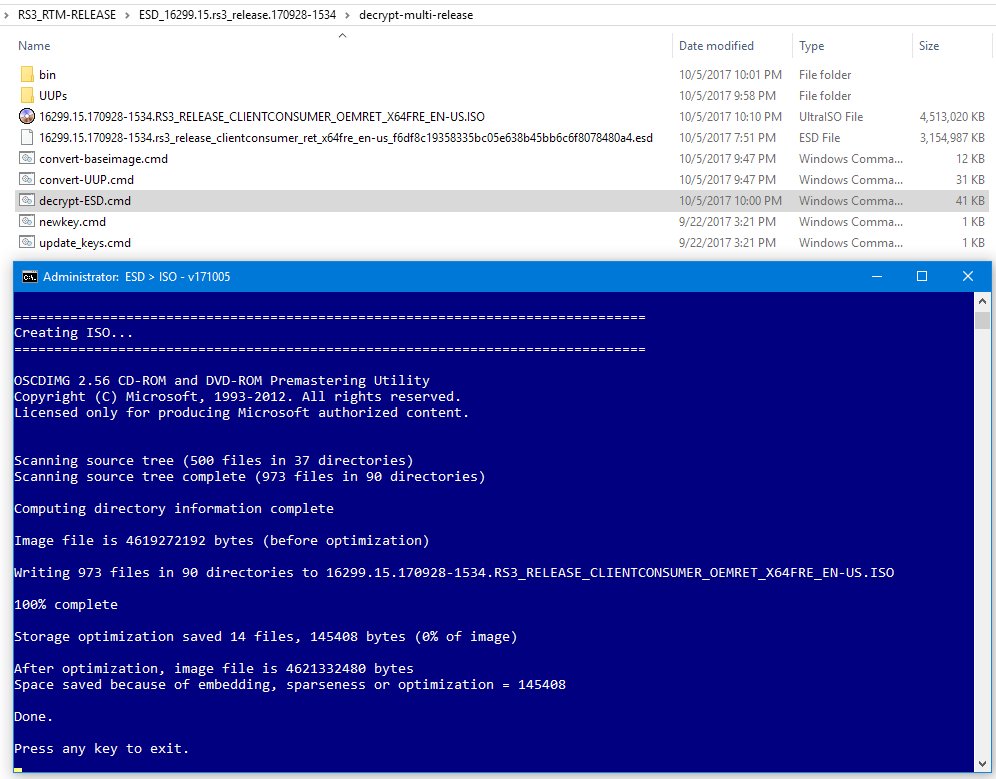Close the ESD > ISO console window
Viewport: 996px width, 779px height.
(x=967, y=276)
